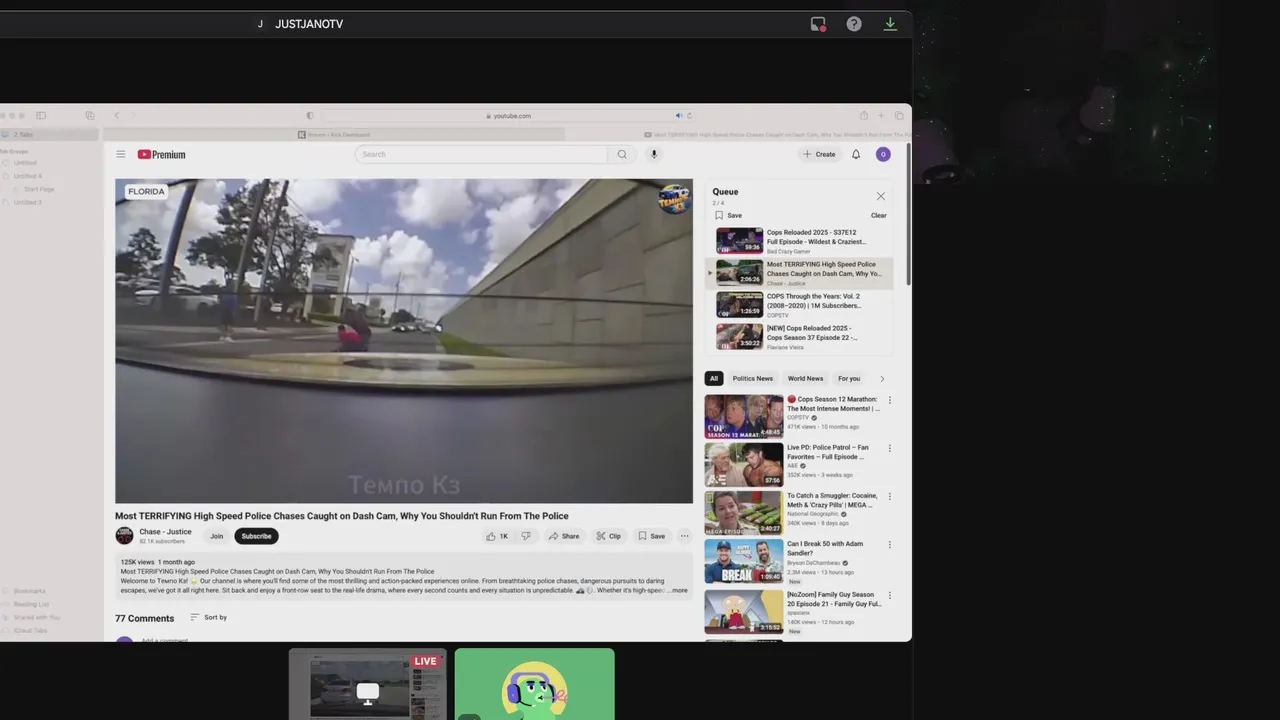Open help question mark in top bar
Image resolution: width=1280 pixels, height=720 pixels.
[x=854, y=24]
